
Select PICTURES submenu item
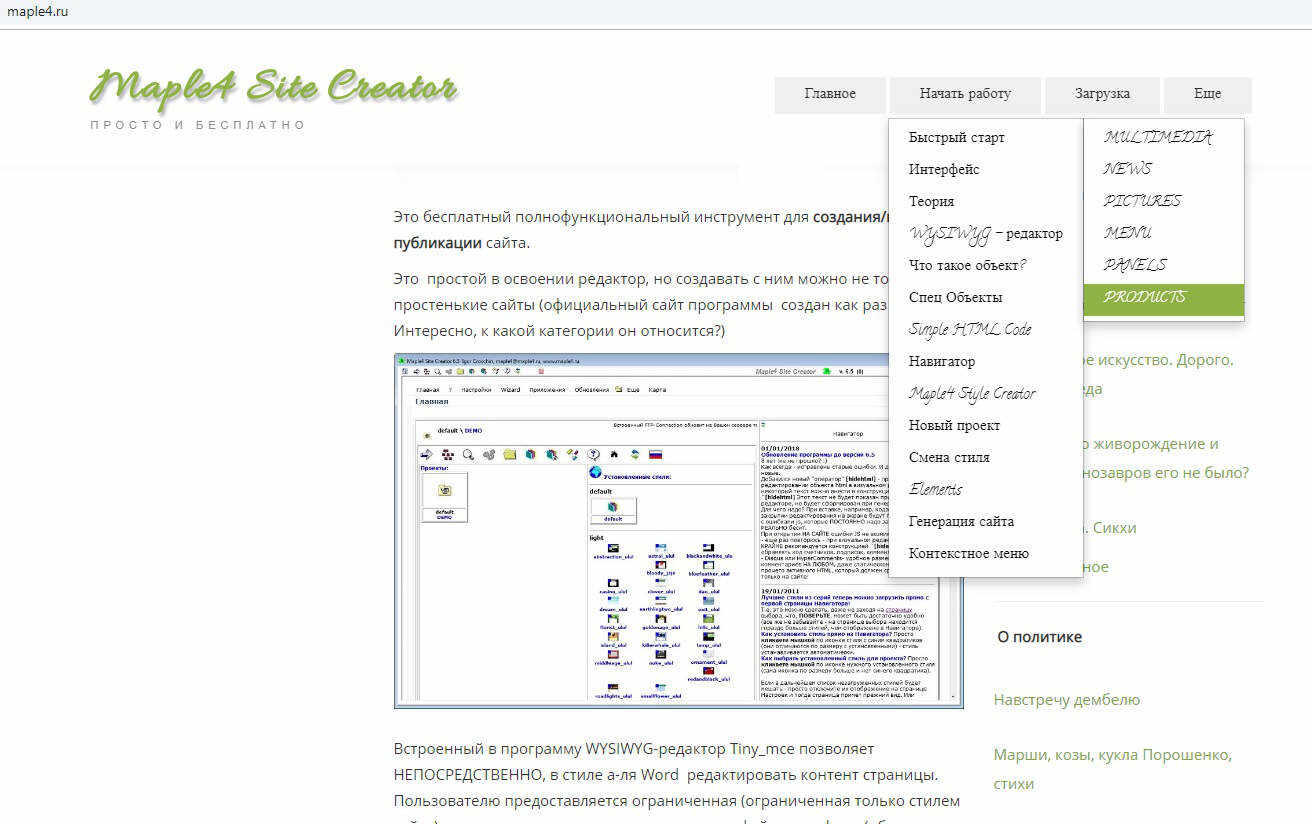click(x=1164, y=201)
